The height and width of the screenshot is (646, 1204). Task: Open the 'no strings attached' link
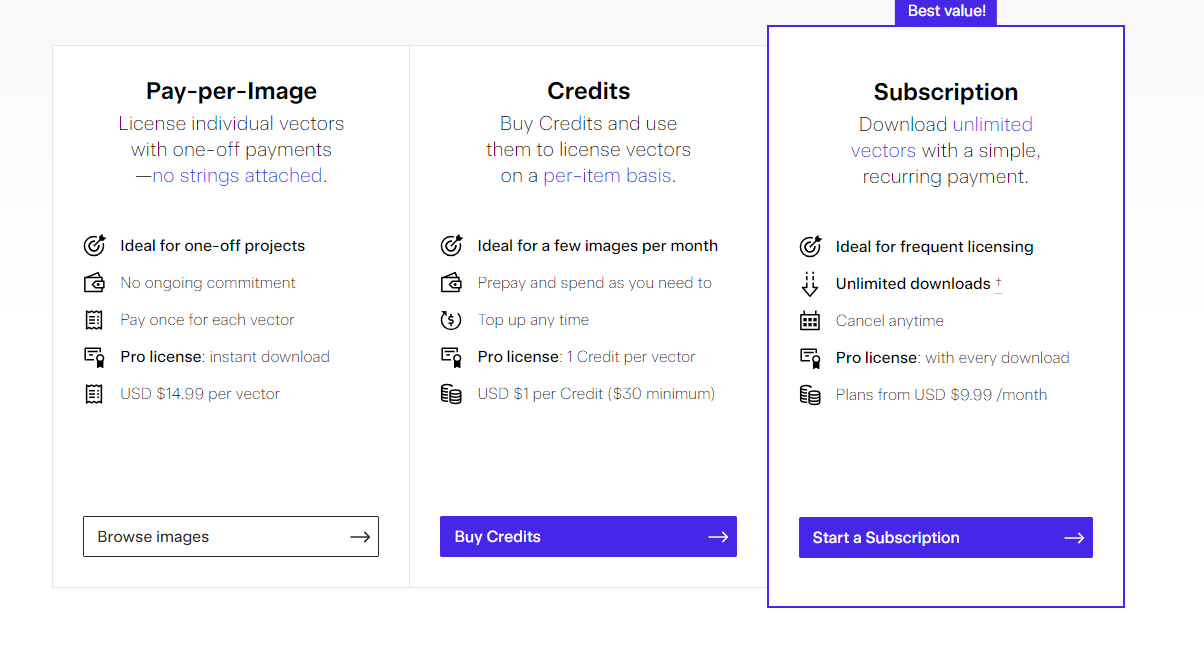237,176
